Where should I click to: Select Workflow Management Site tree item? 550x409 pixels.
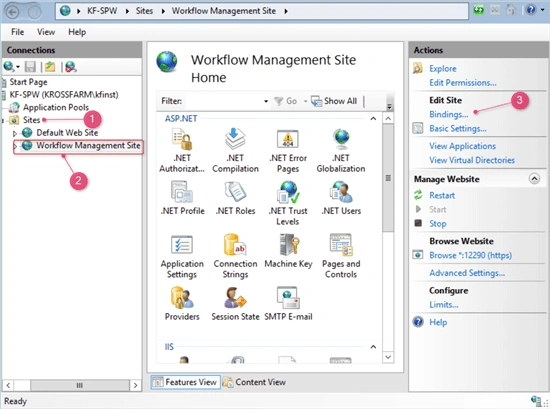click(x=88, y=146)
